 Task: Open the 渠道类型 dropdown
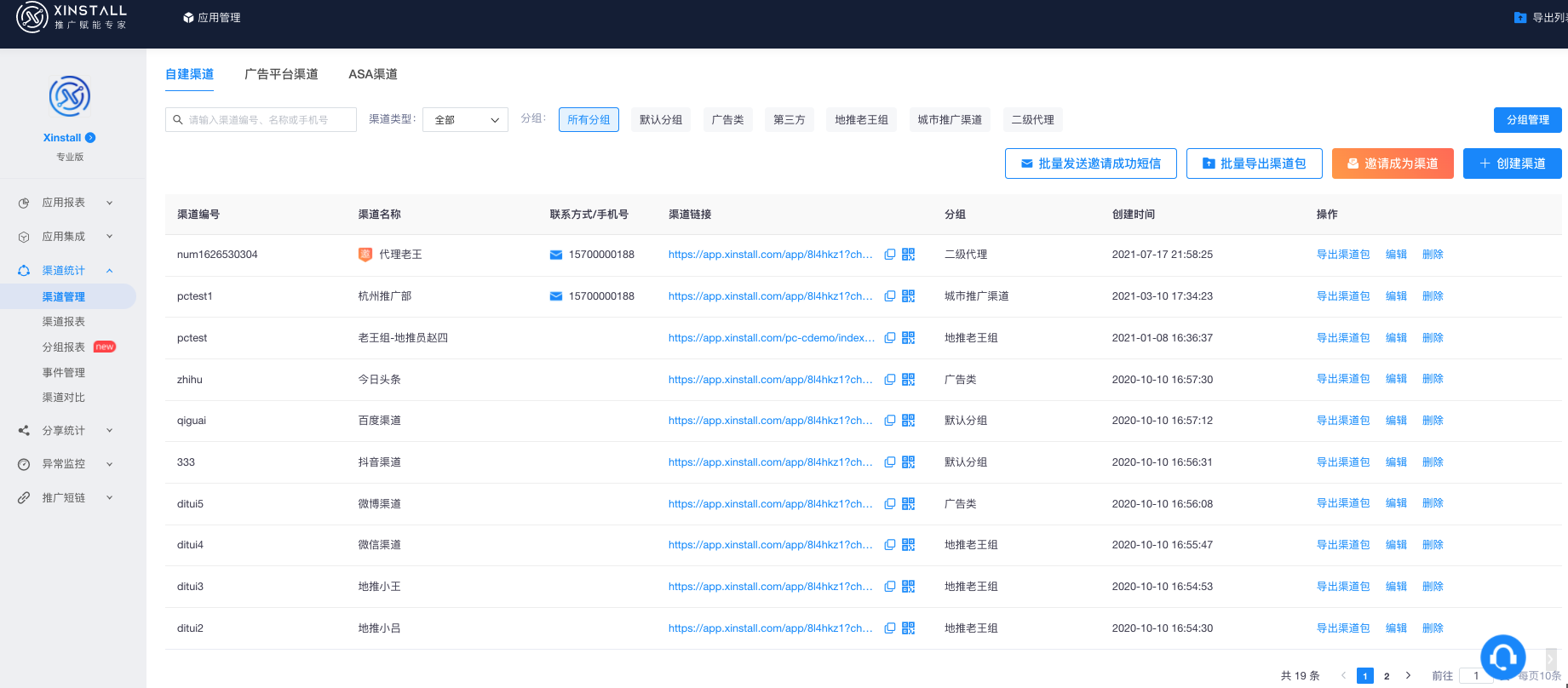tap(466, 120)
